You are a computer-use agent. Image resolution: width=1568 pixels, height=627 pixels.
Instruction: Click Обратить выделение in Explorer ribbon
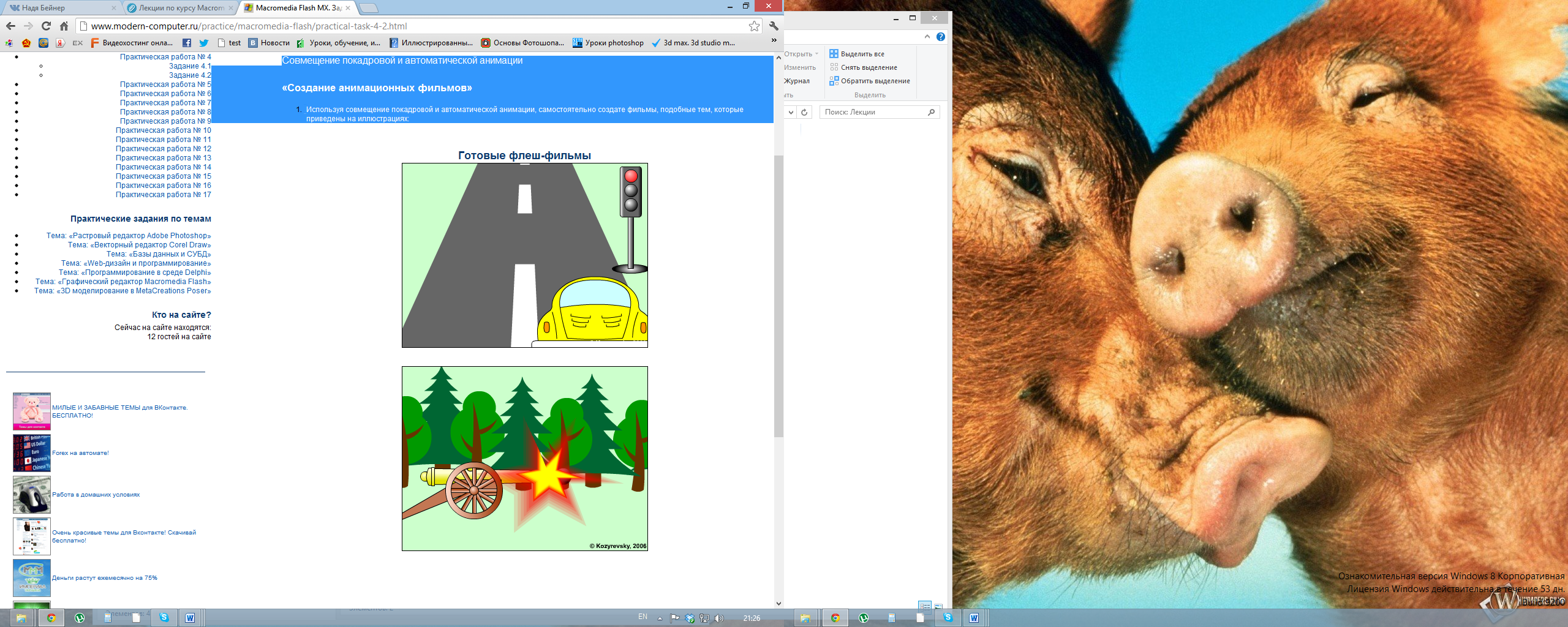[x=870, y=81]
